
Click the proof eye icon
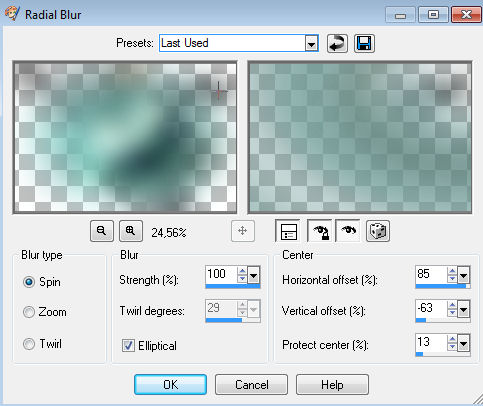coord(348,231)
